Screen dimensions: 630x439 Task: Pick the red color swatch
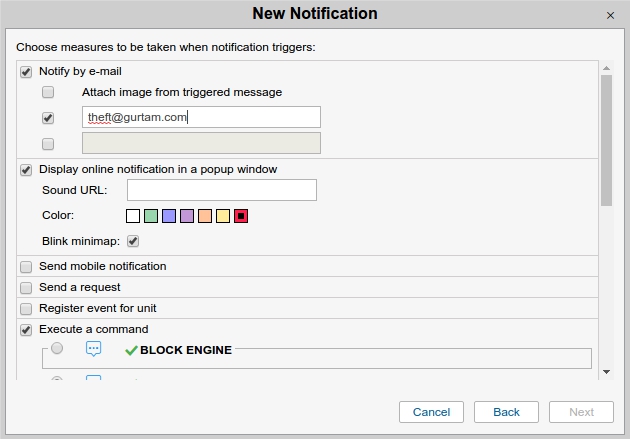[x=241, y=216]
